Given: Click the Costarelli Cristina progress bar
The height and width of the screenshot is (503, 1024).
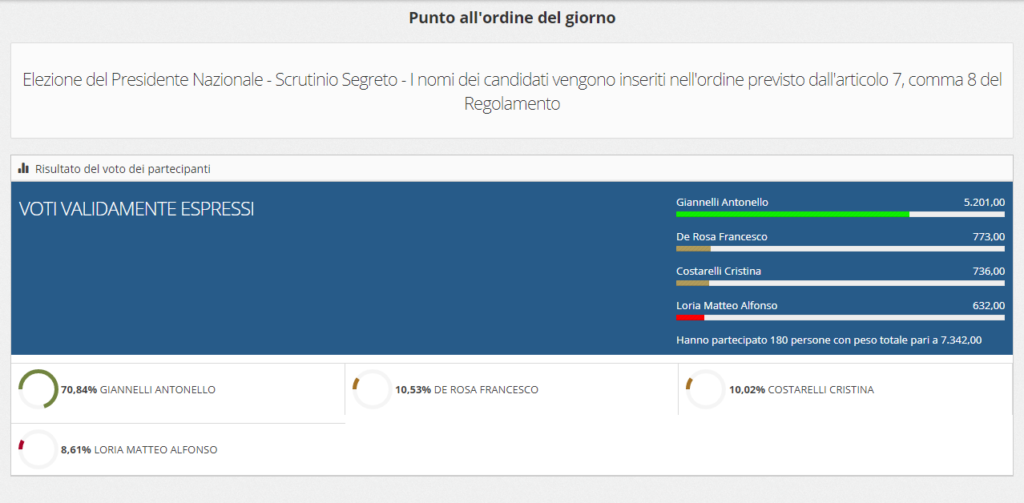Looking at the screenshot, I should (x=840, y=283).
